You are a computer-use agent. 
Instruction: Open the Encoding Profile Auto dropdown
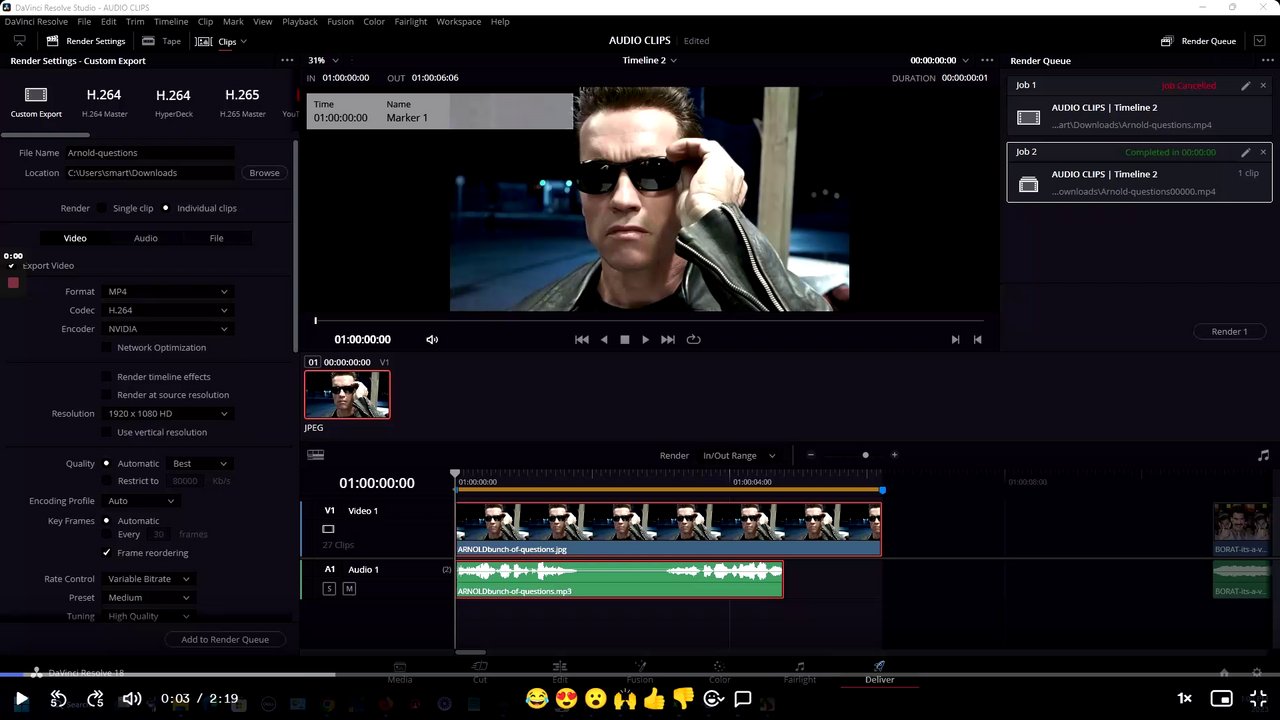(140, 501)
